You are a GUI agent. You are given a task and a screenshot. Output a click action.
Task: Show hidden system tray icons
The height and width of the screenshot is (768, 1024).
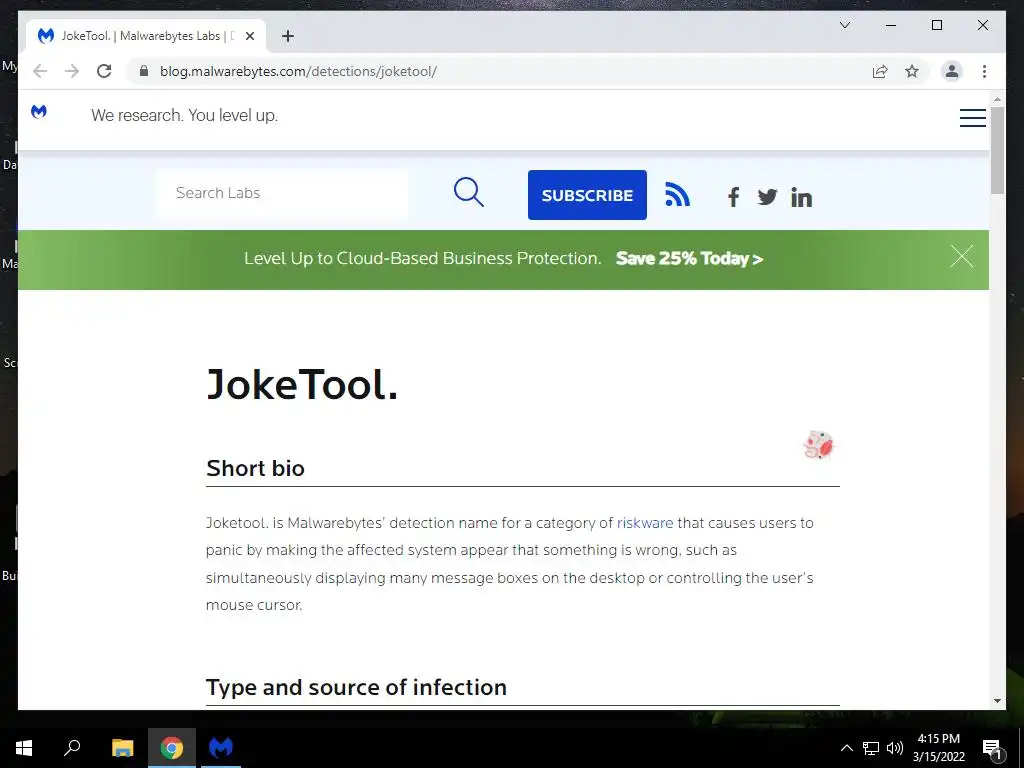(846, 748)
